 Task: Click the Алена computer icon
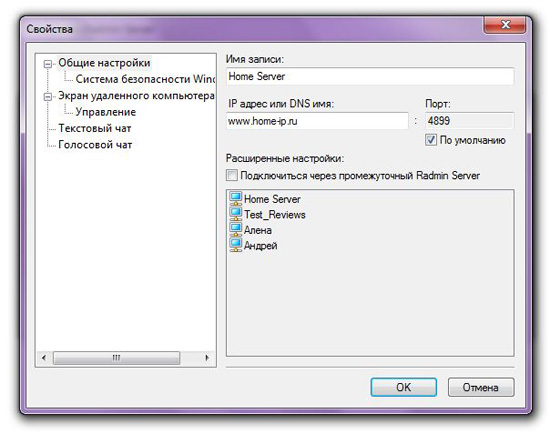[x=235, y=229]
